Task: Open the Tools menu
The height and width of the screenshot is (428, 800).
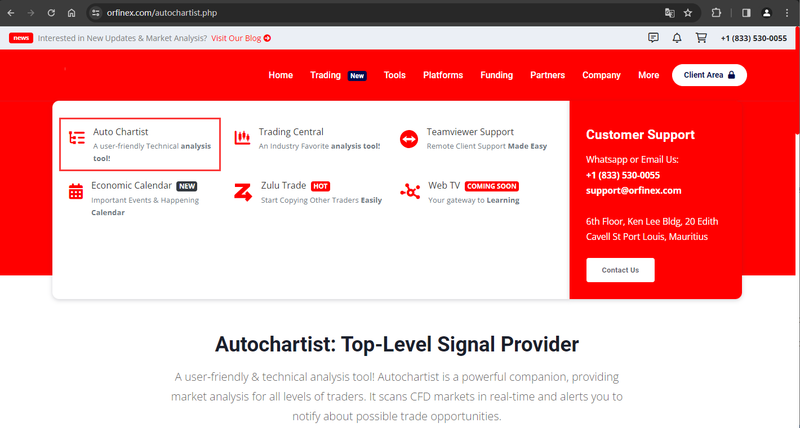Action: pos(394,75)
